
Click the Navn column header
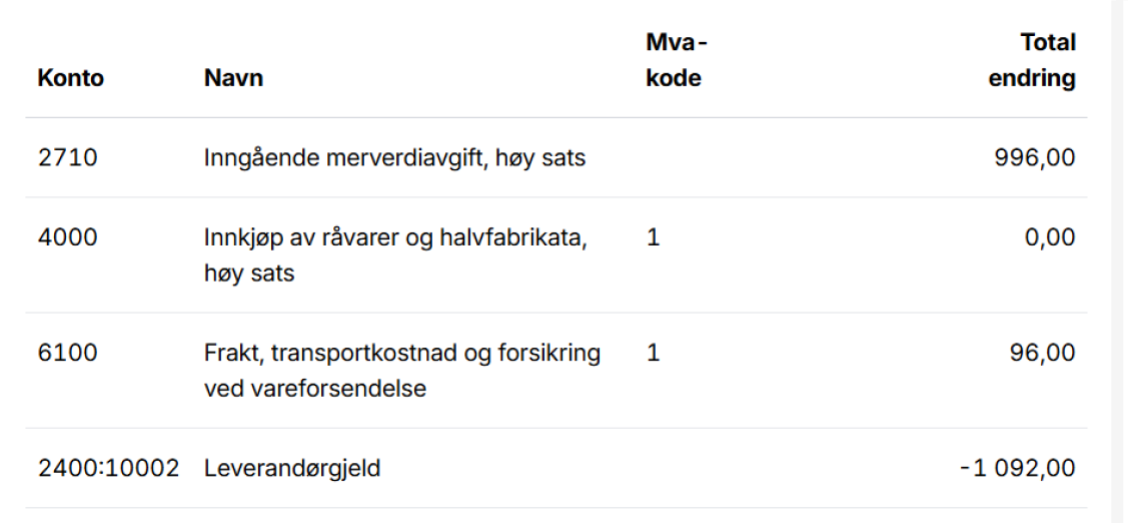click(x=234, y=78)
